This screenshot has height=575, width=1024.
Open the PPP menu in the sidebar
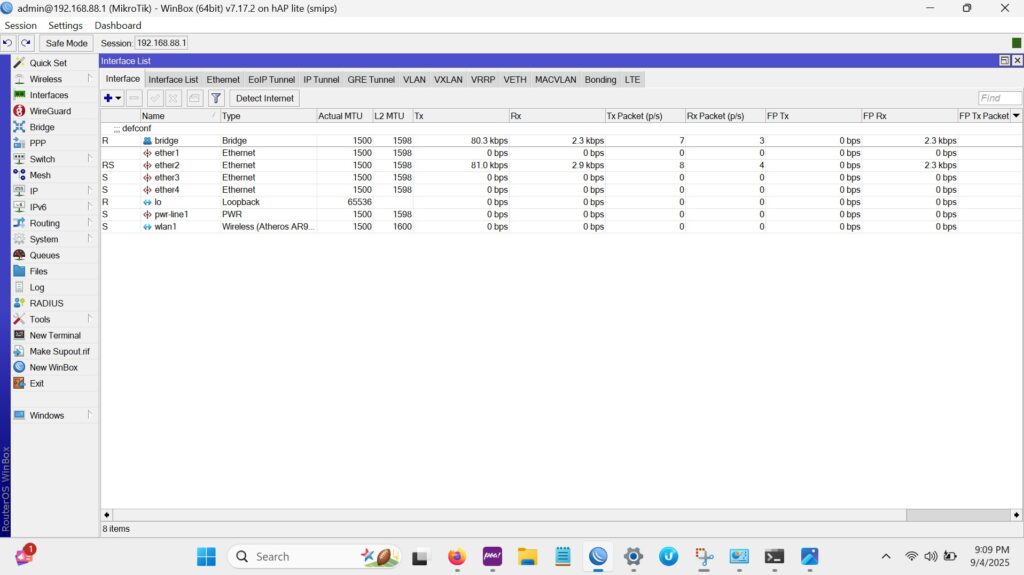tap(37, 143)
